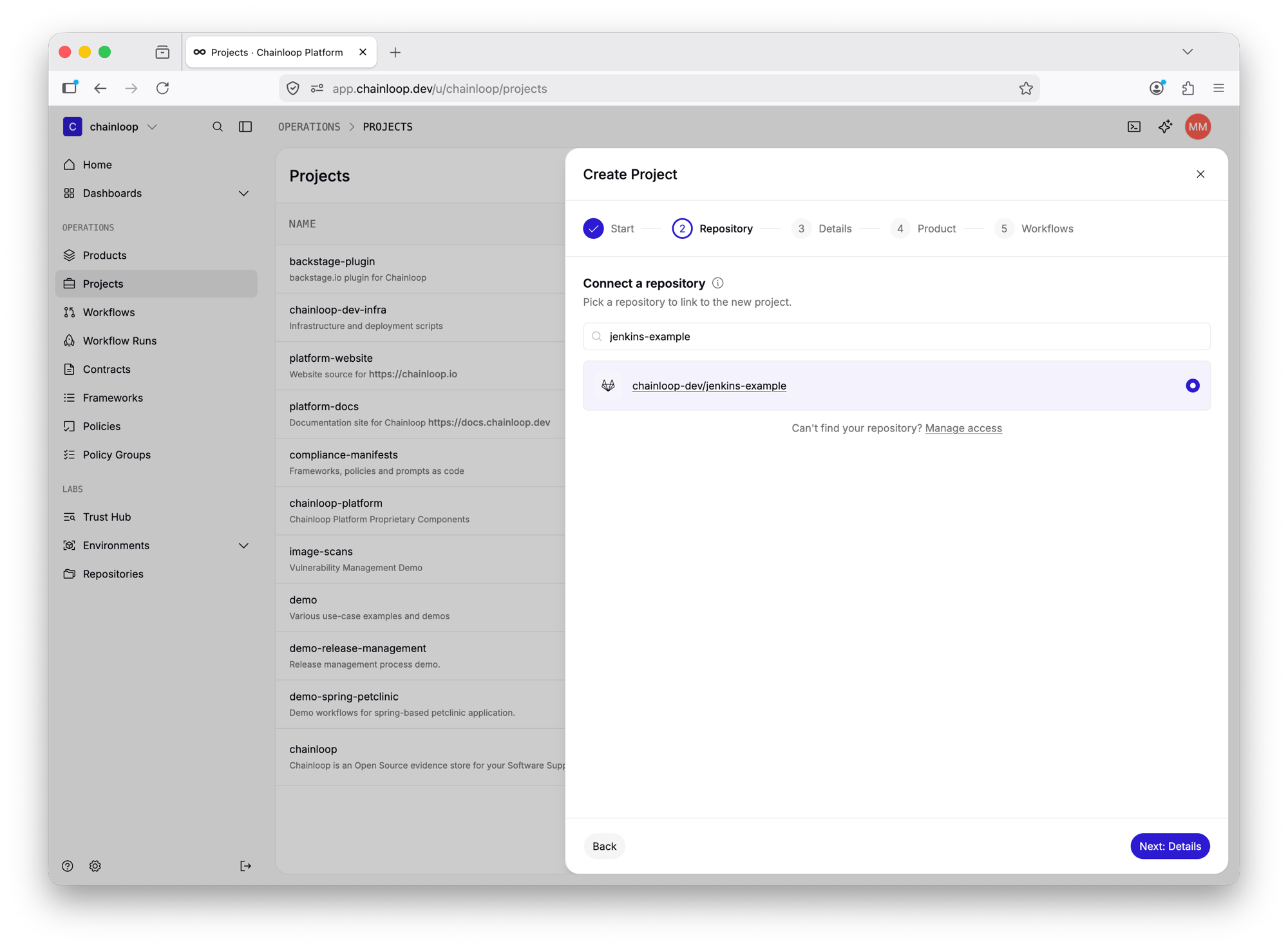Open Workflows in sidebar
The height and width of the screenshot is (949, 1288).
tap(156, 312)
